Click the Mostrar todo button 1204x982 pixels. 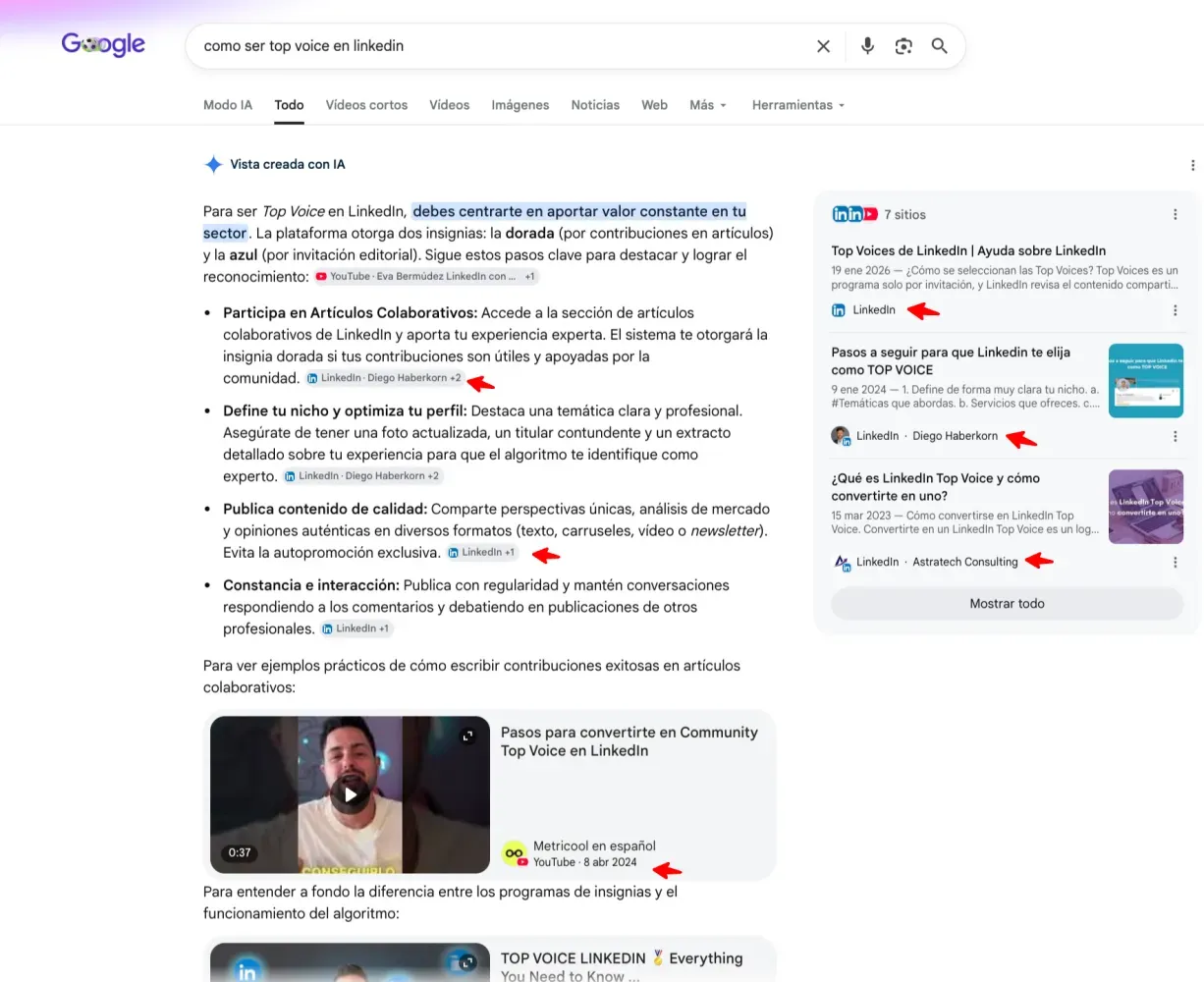click(x=1007, y=604)
